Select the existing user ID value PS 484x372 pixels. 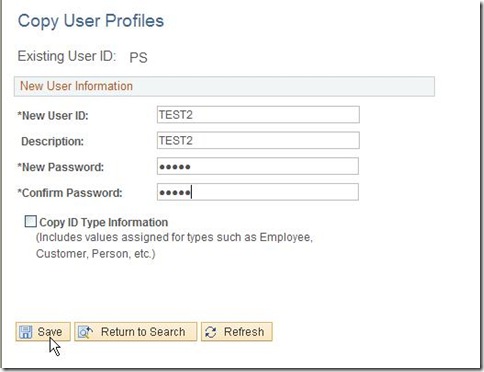tap(138, 58)
